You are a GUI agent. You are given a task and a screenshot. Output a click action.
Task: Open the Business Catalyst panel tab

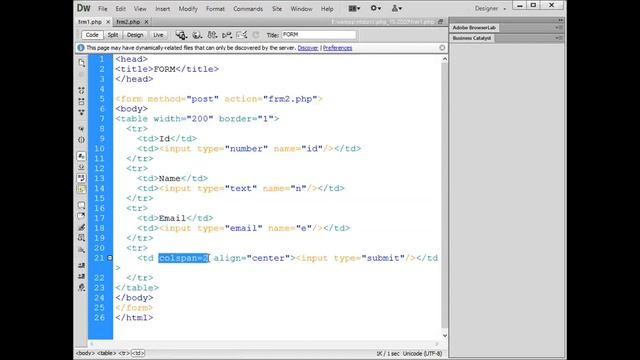tap(472, 38)
